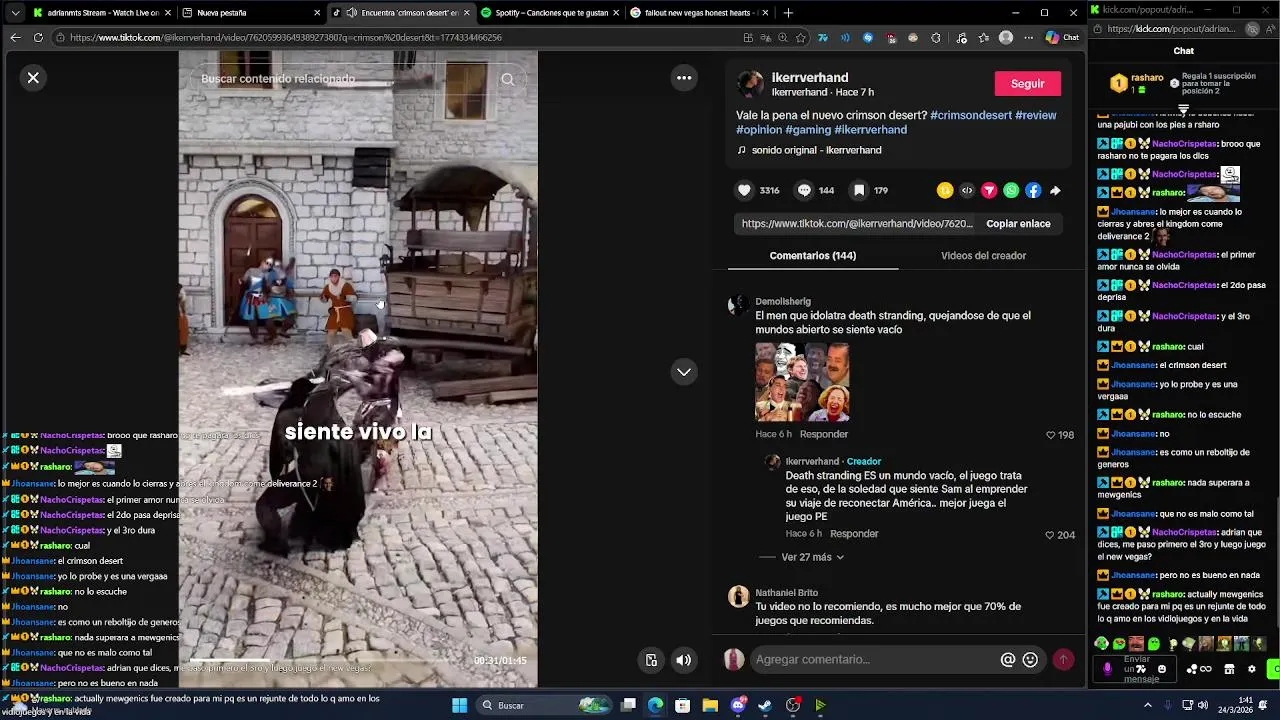Open Kick gift subscription leaderboard expander

1184,108
